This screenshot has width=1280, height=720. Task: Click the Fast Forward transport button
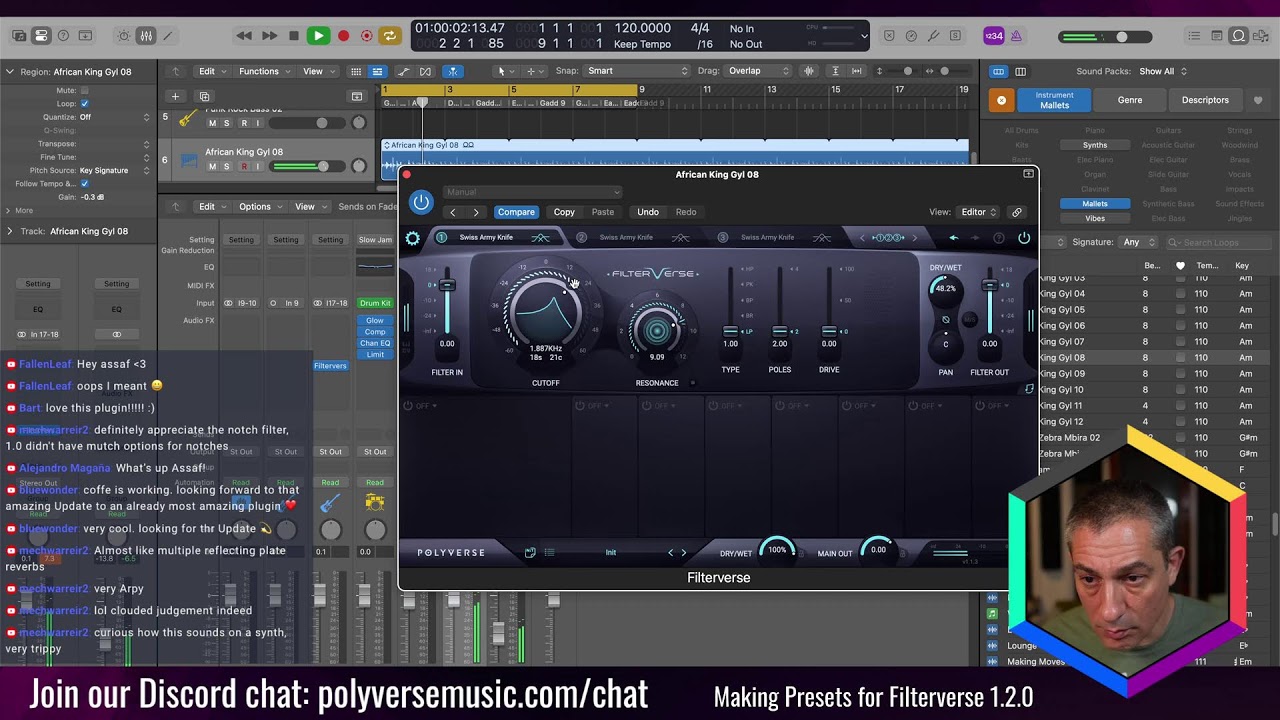(x=269, y=36)
